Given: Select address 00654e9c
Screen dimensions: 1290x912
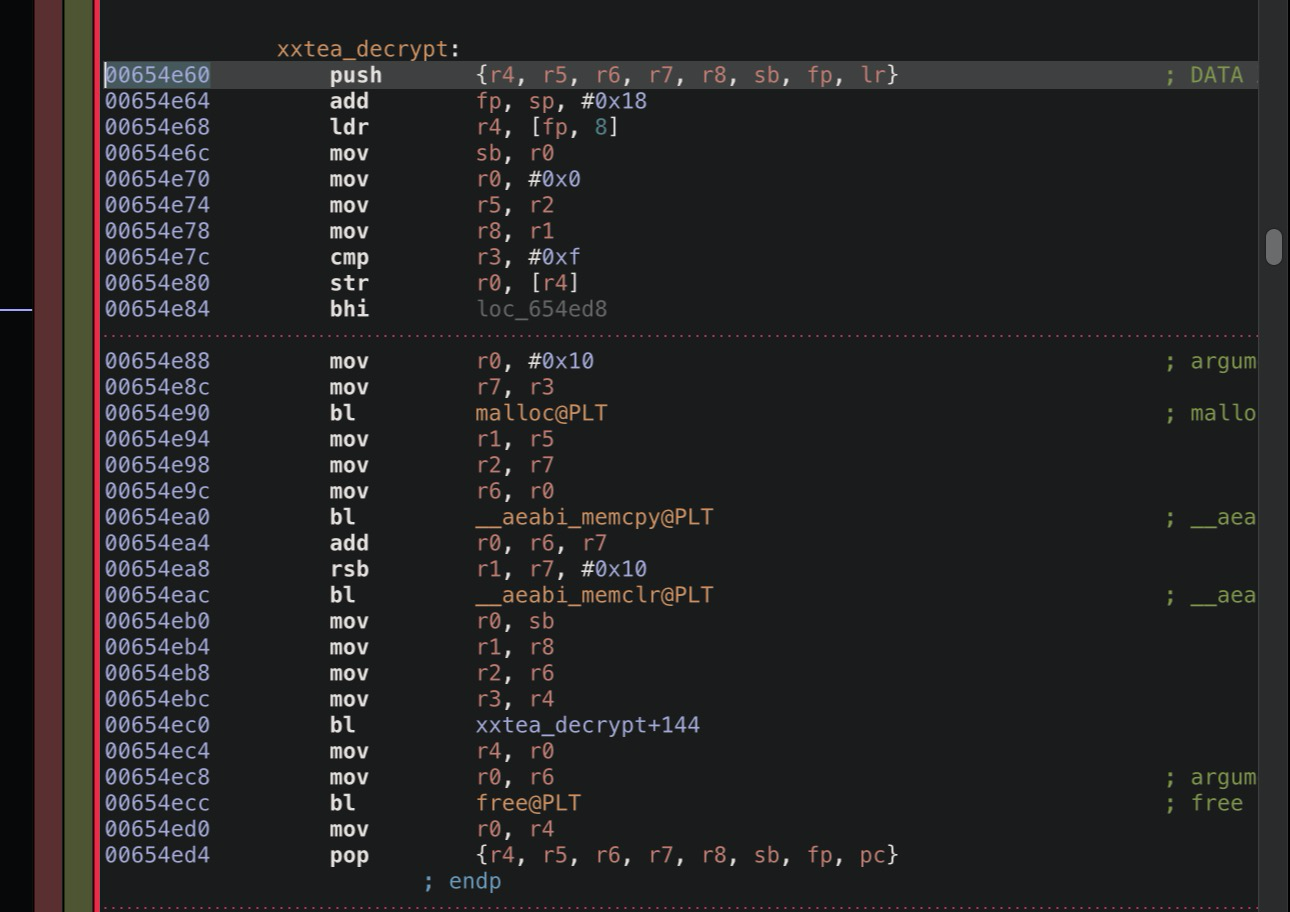Looking at the screenshot, I should 158,491.
